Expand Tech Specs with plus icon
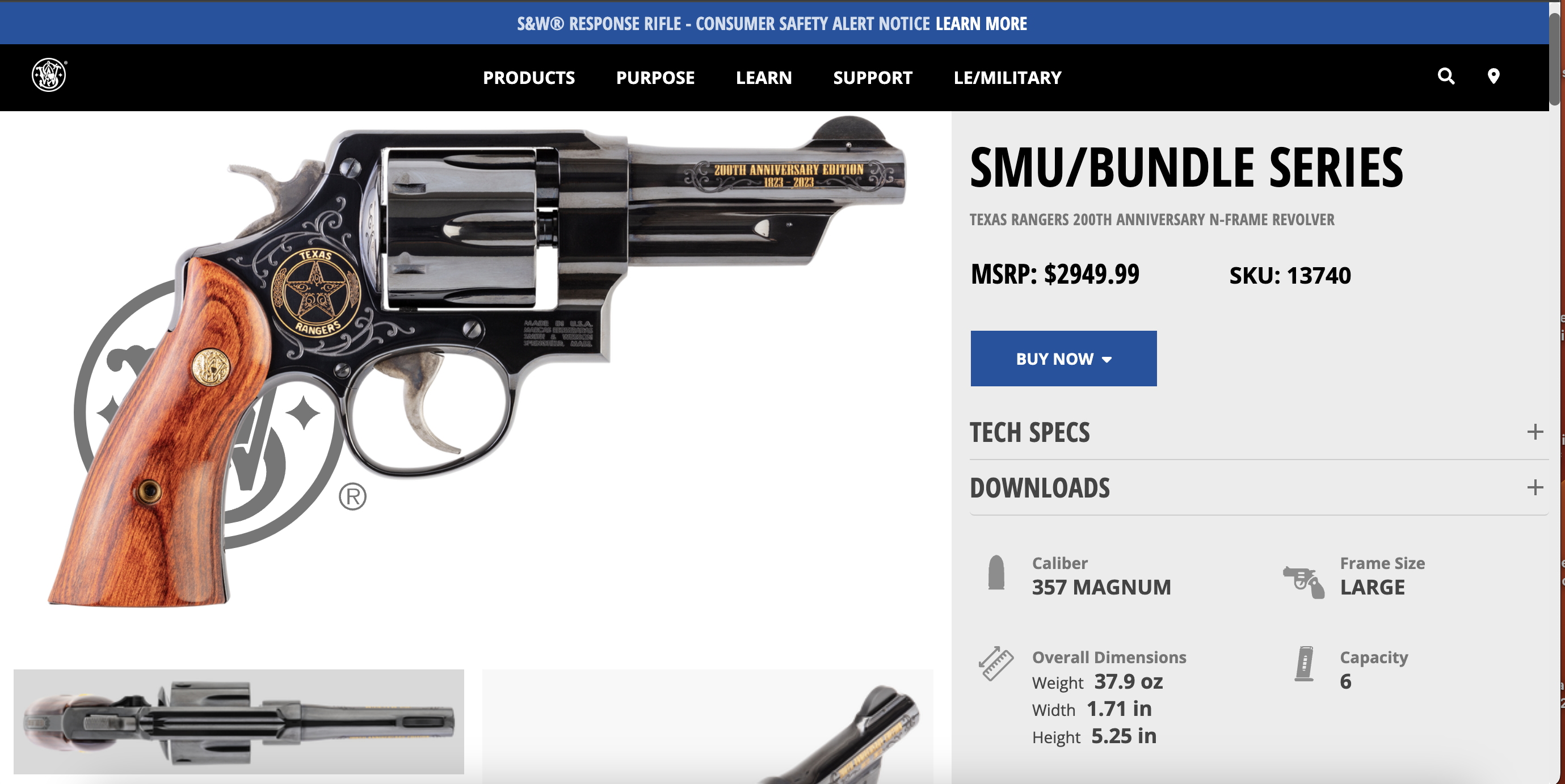This screenshot has height=784, width=1565. pos(1535,432)
